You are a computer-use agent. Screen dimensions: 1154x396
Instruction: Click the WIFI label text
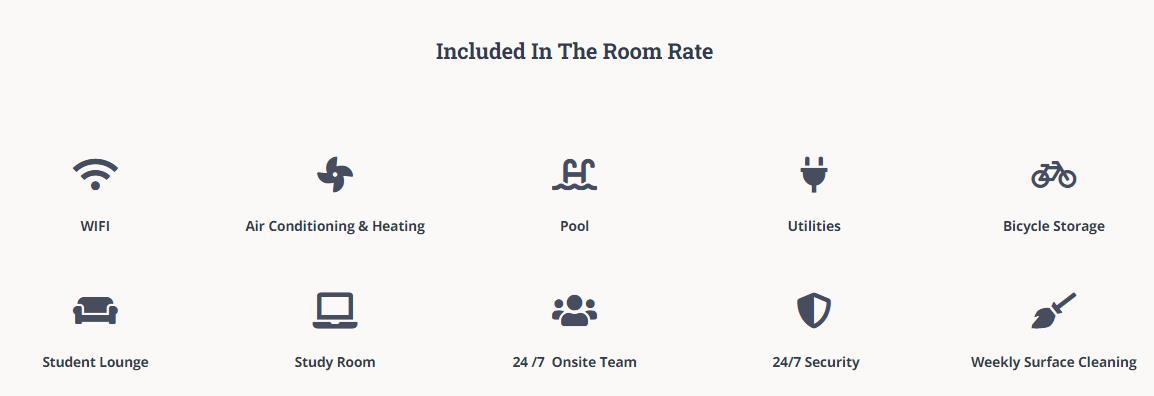click(95, 226)
